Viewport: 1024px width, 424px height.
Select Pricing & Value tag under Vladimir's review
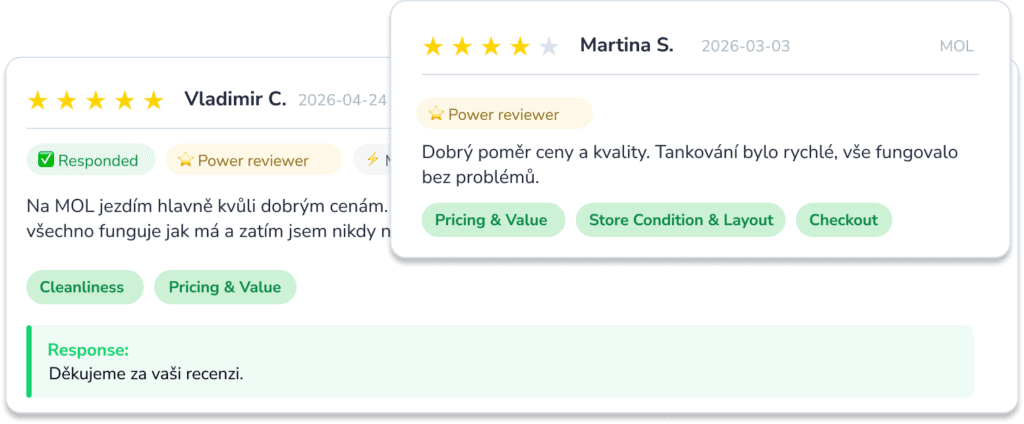[225, 287]
